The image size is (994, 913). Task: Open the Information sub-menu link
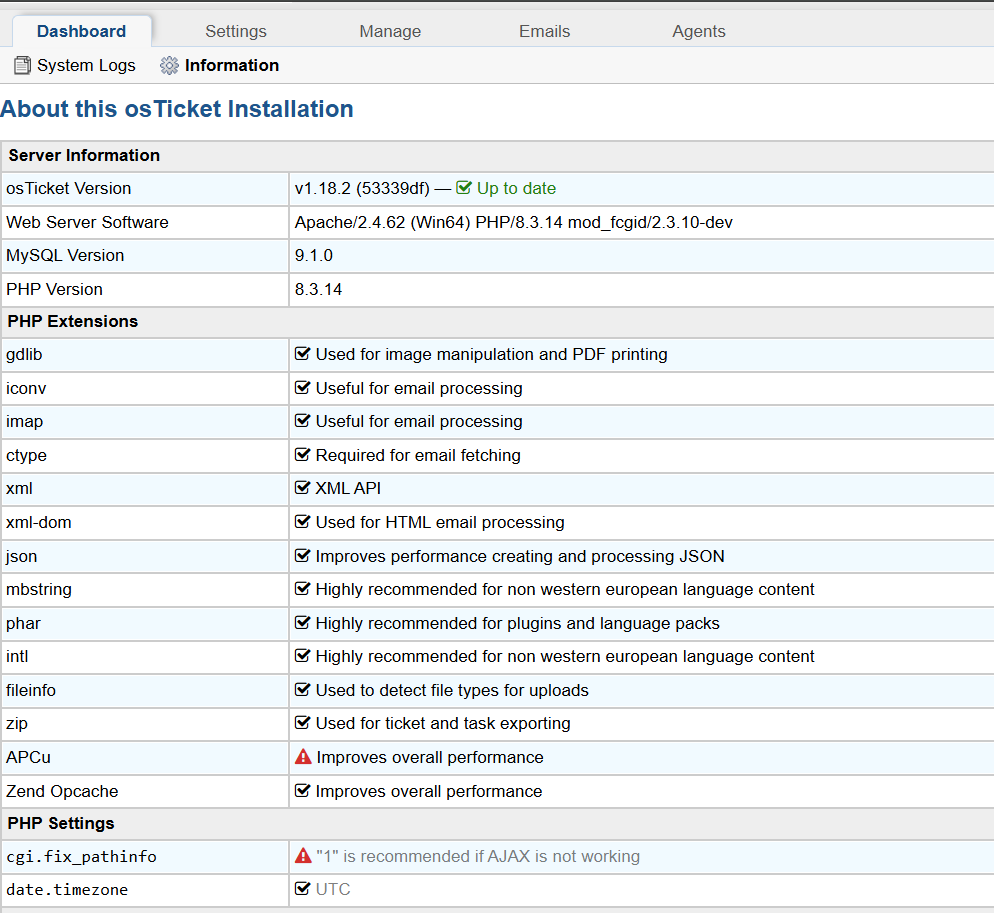click(x=232, y=65)
